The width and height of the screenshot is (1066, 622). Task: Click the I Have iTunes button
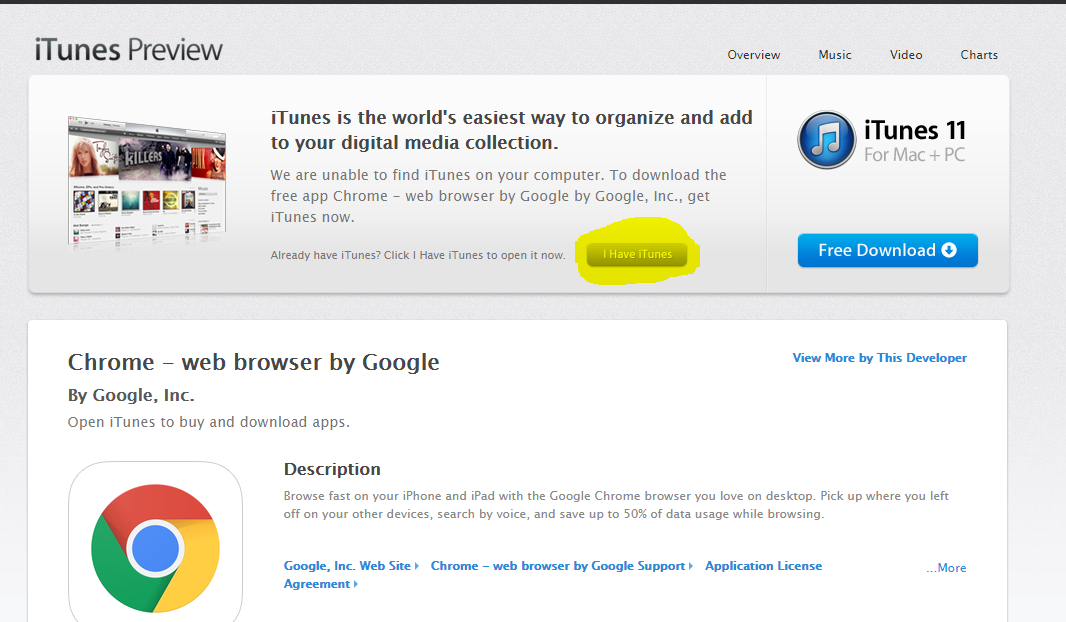point(637,254)
